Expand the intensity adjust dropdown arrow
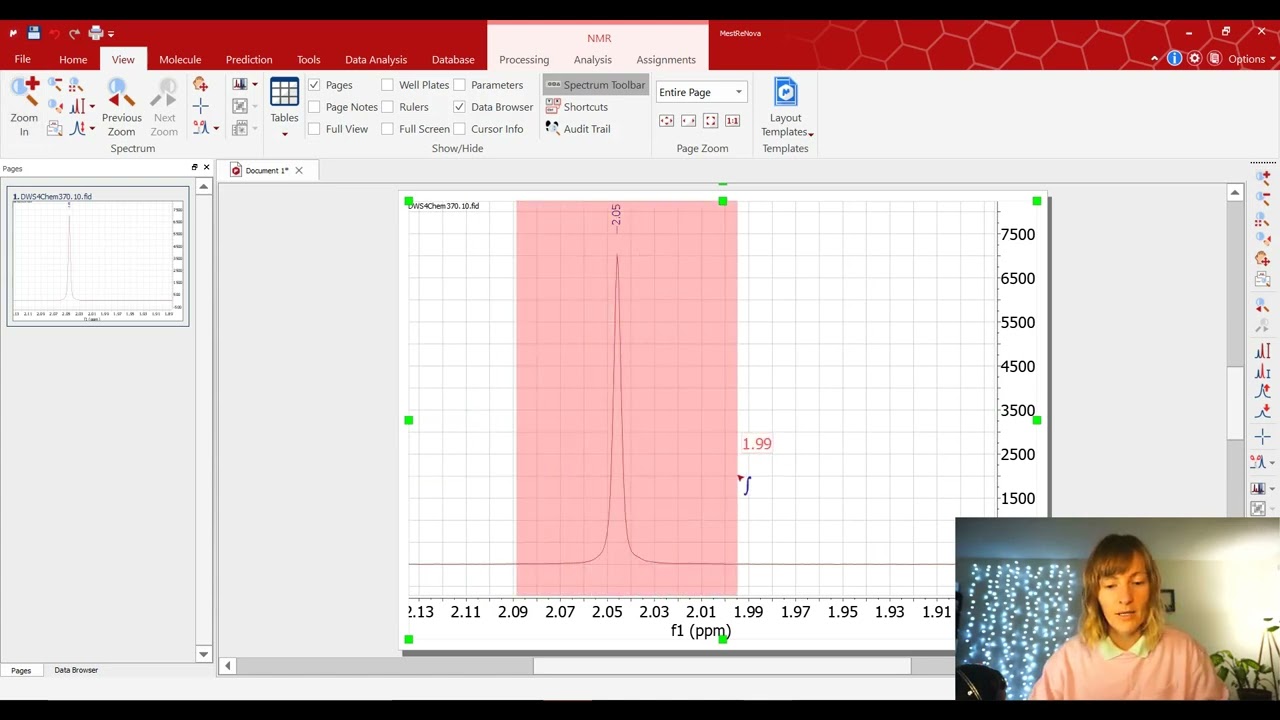The image size is (1280, 720). pos(92,128)
